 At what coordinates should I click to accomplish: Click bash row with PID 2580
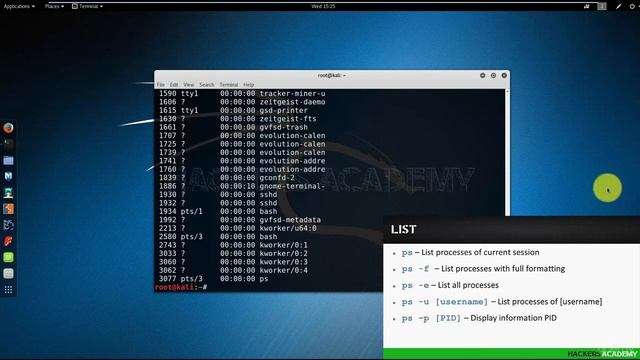[218, 237]
